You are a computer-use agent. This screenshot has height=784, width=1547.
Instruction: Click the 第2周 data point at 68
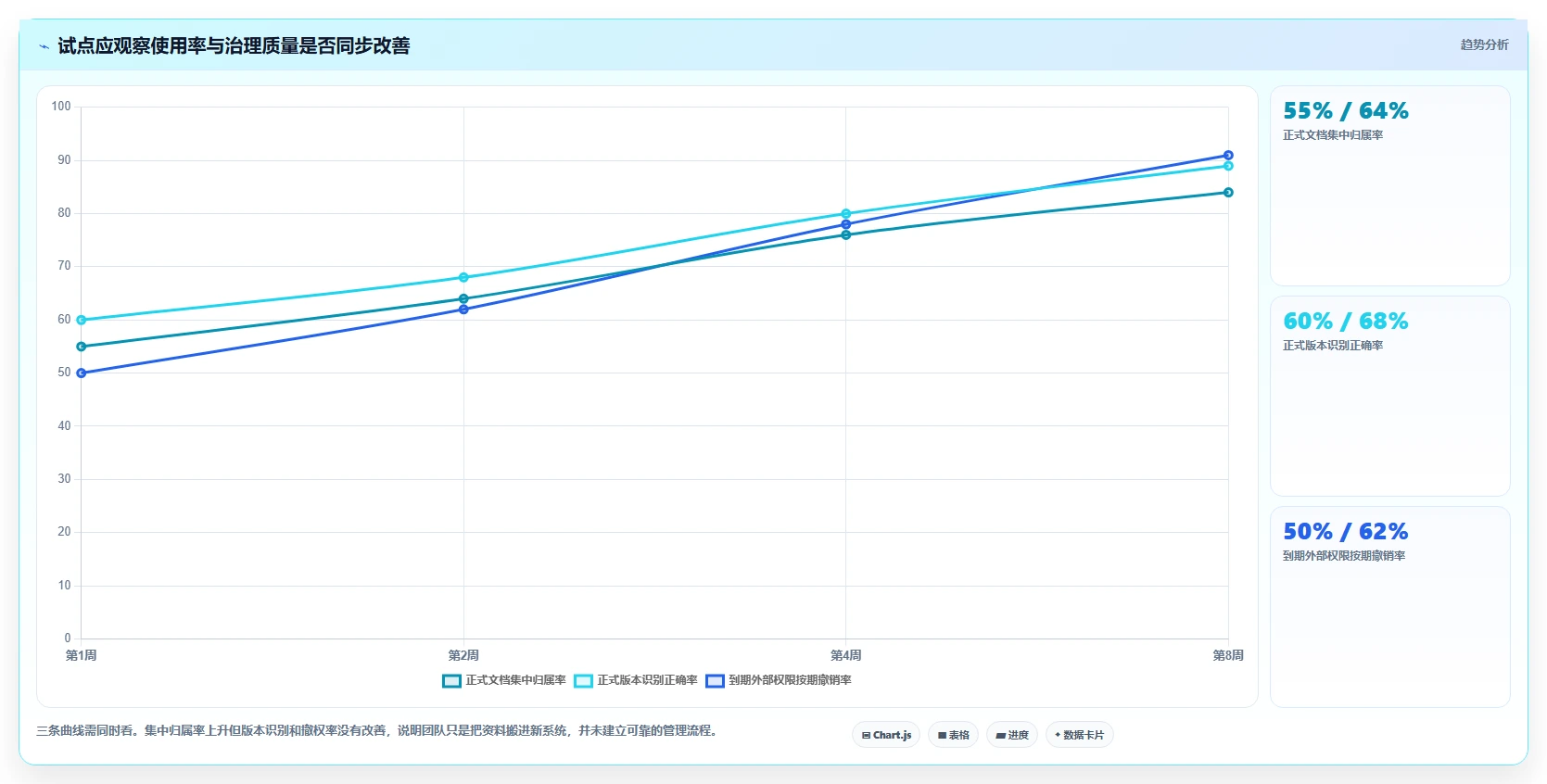tap(463, 277)
